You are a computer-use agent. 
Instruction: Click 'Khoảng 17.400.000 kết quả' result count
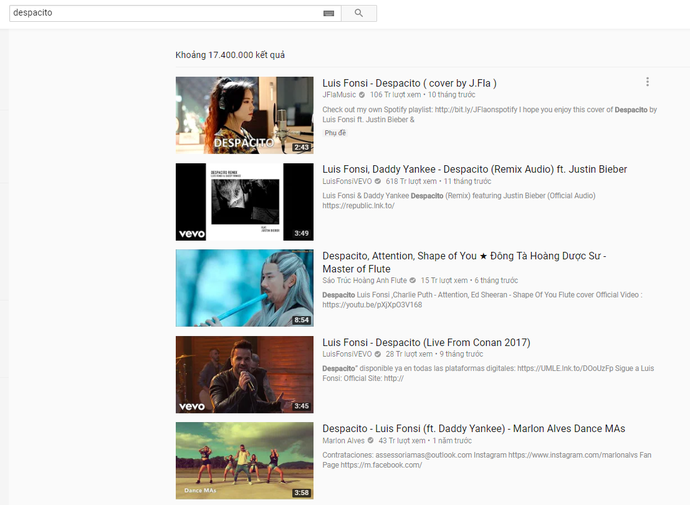pos(230,55)
